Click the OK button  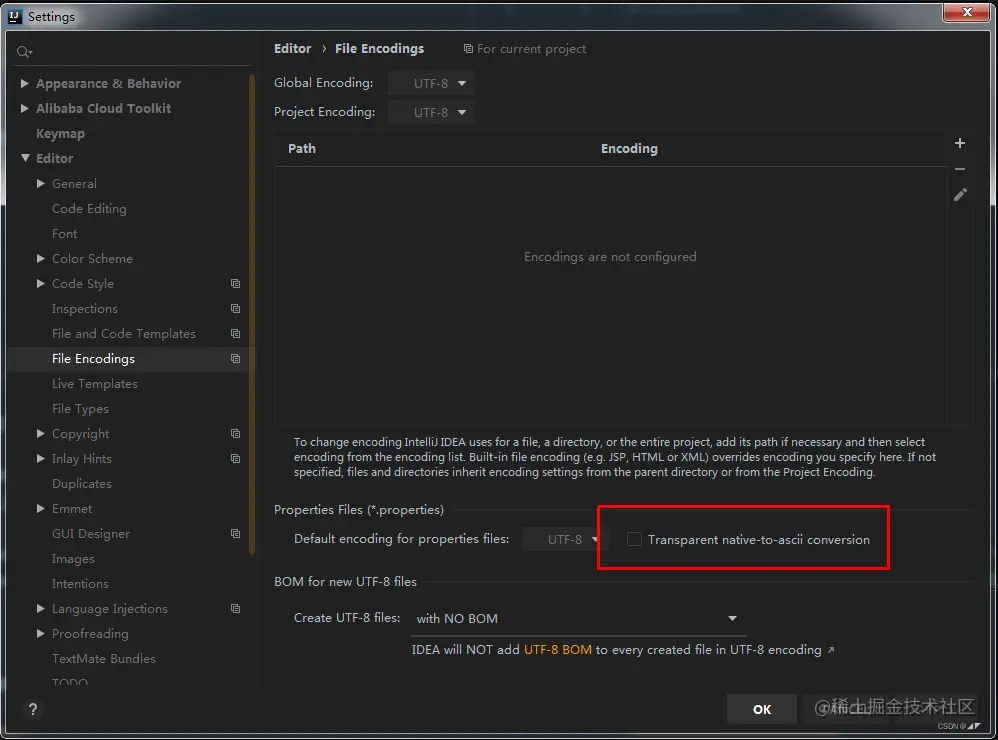(x=762, y=709)
